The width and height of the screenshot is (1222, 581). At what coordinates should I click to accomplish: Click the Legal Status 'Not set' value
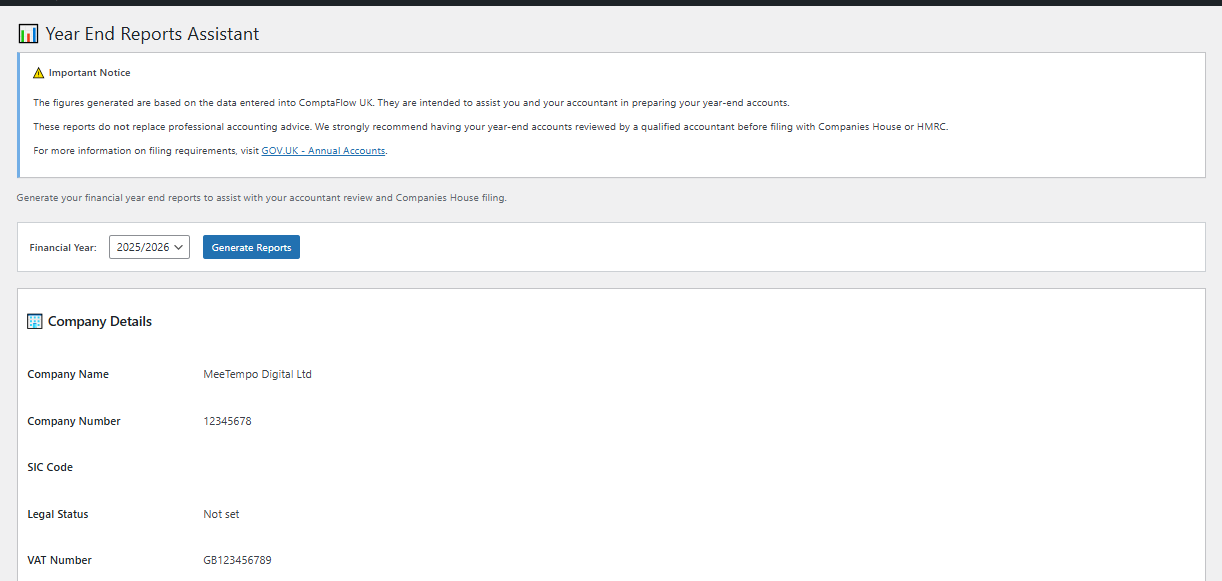221,514
